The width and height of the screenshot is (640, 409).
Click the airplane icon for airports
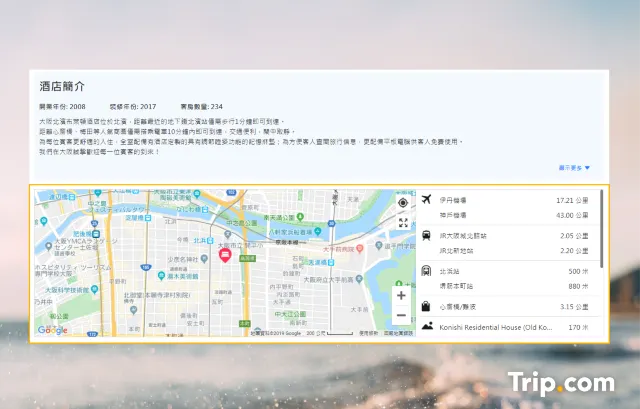coord(426,200)
